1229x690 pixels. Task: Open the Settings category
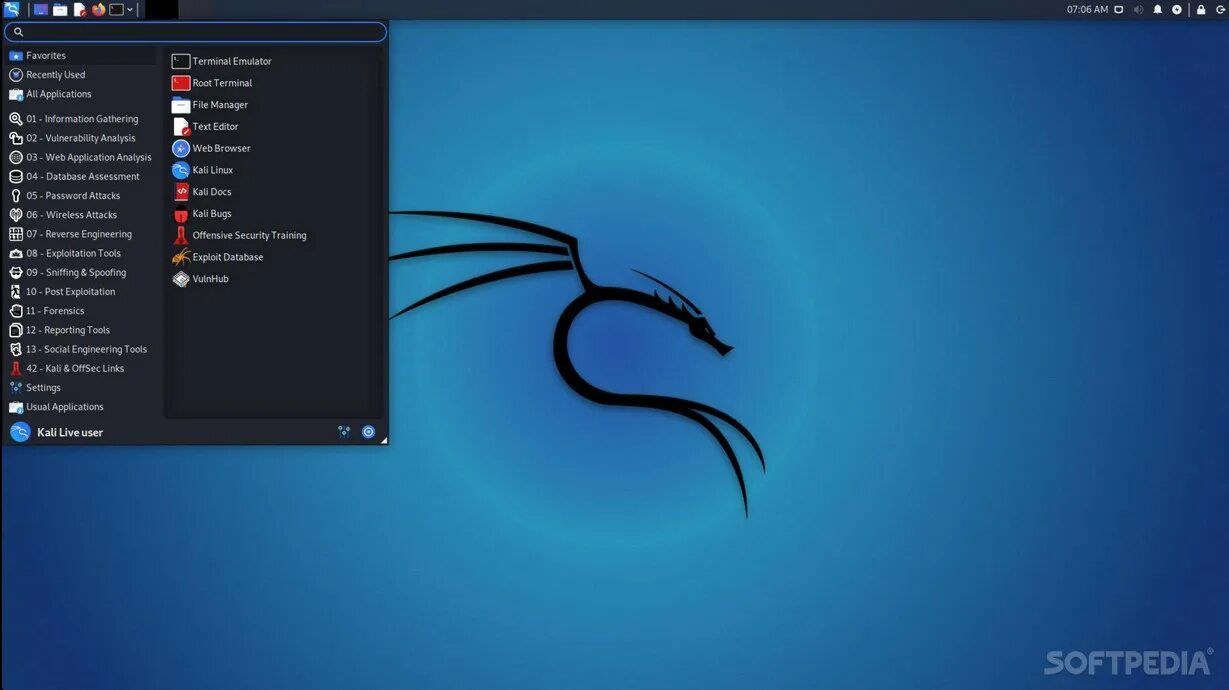(82, 388)
